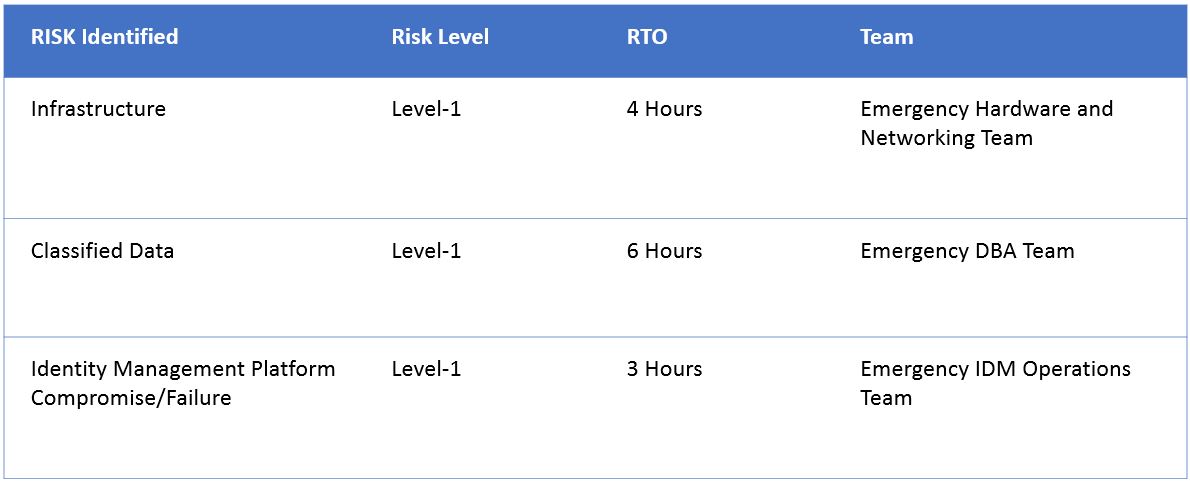Select the "Team" column header
The image size is (1190, 497).
886,37
